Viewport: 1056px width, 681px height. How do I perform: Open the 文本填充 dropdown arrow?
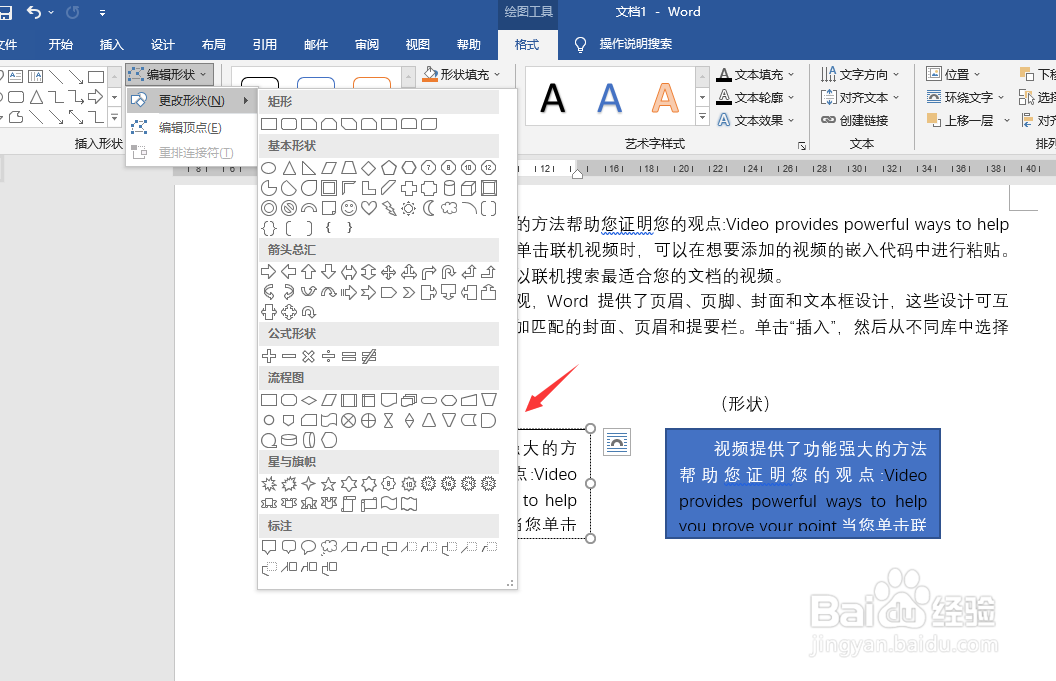click(791, 75)
